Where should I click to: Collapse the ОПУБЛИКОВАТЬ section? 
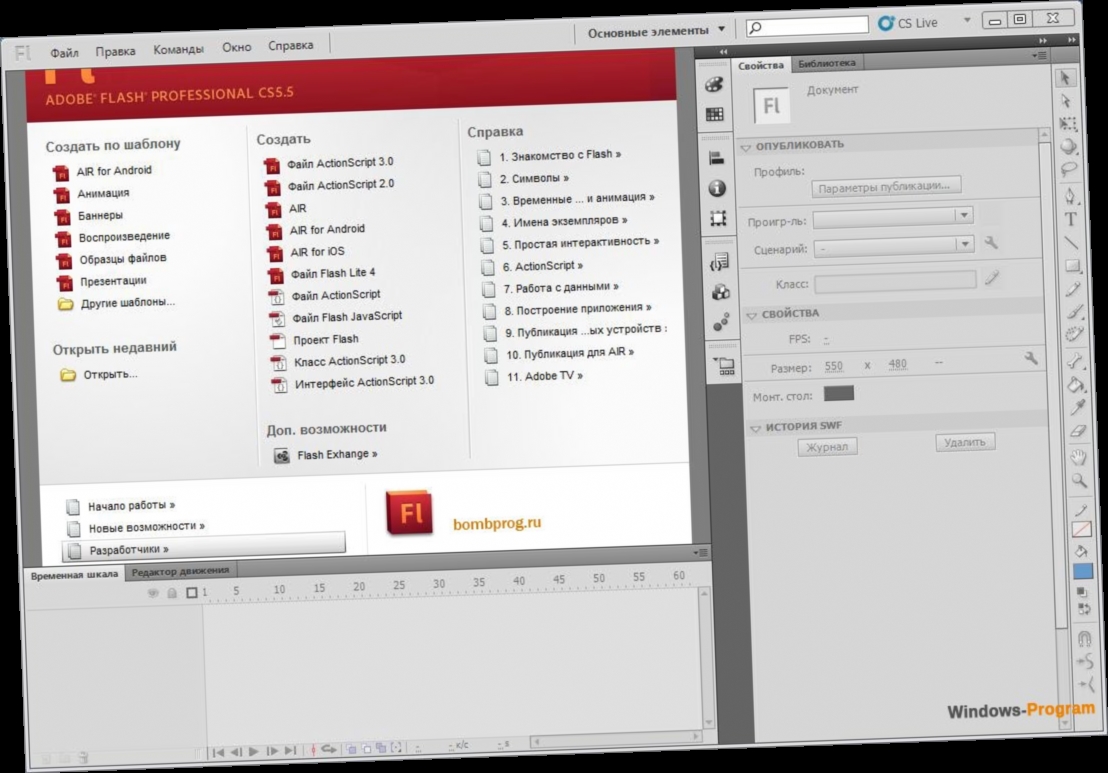coord(746,147)
